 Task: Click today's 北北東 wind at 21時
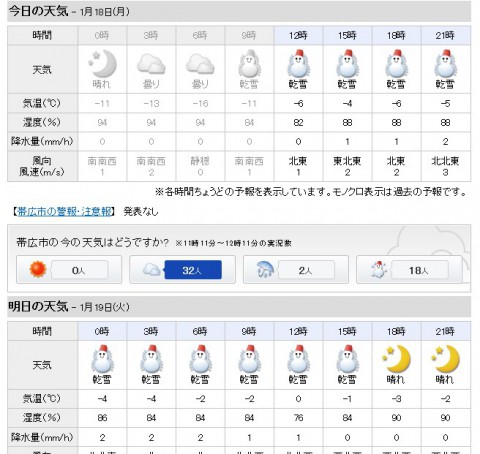coord(445,161)
